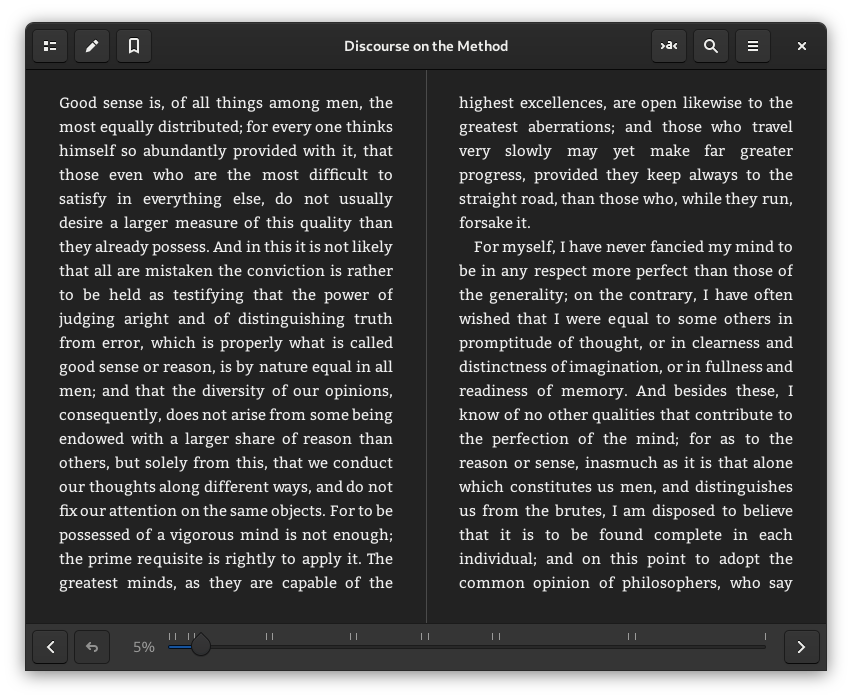Open the text-to-speech narration button
This screenshot has height=699, width=852.
669,46
